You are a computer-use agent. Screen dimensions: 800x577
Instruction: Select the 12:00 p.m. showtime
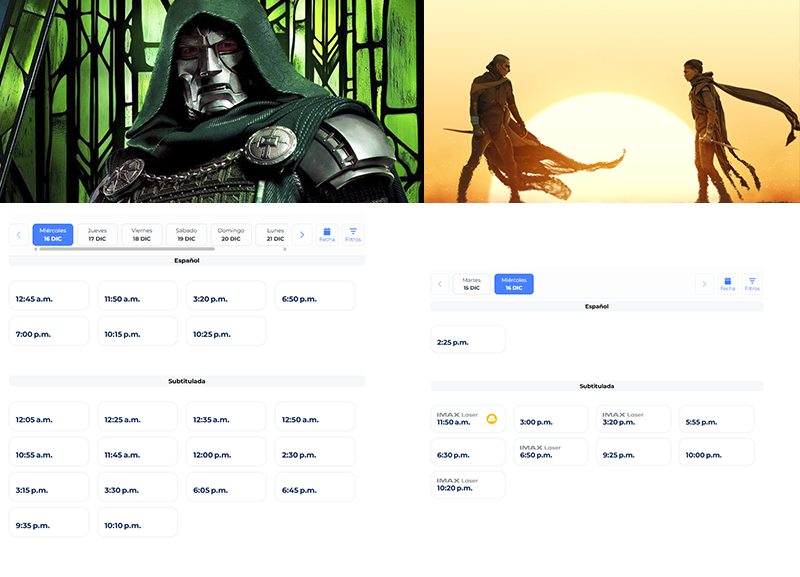pyautogui.click(x=226, y=451)
